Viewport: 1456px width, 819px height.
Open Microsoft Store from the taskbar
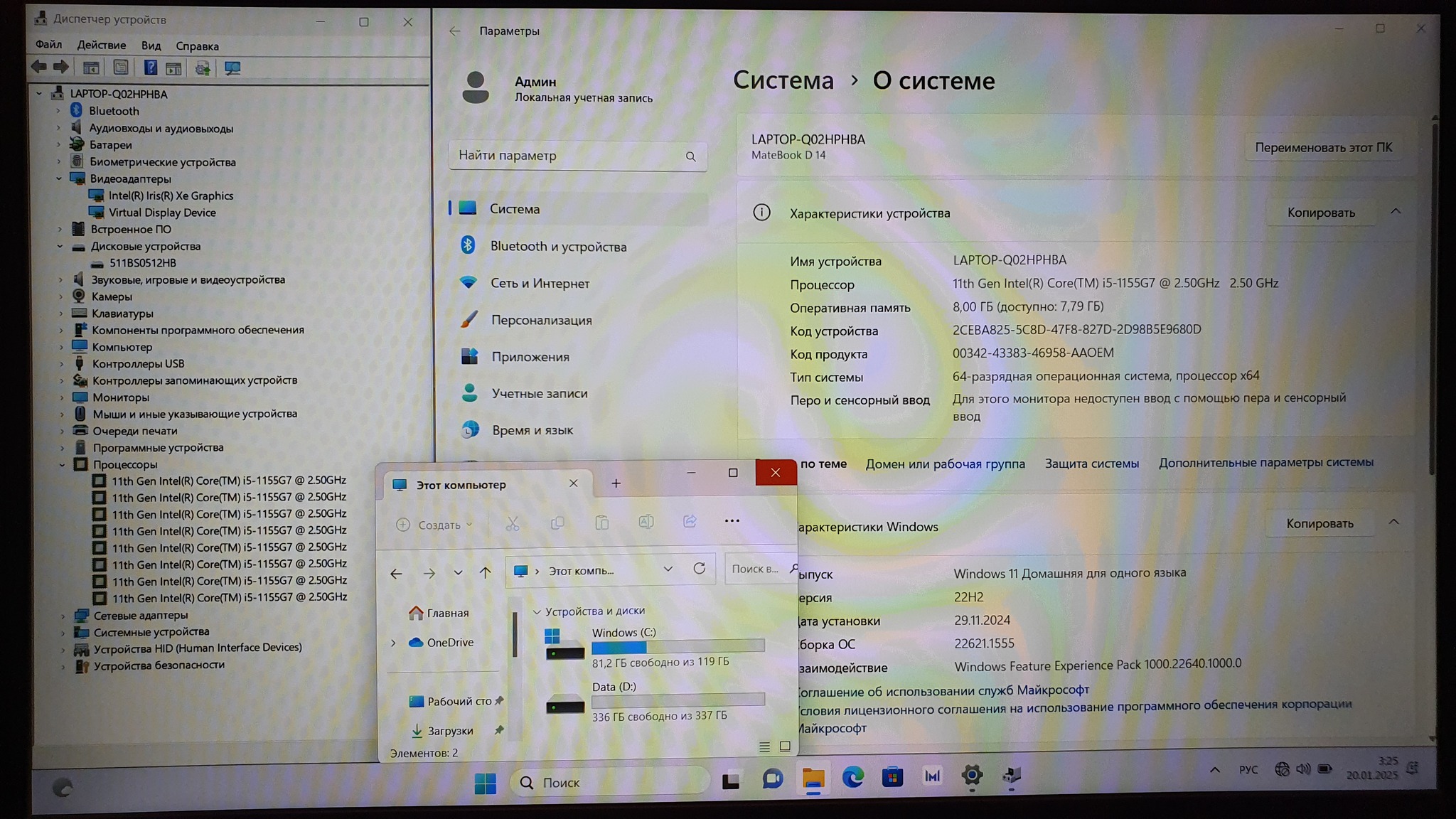892,777
